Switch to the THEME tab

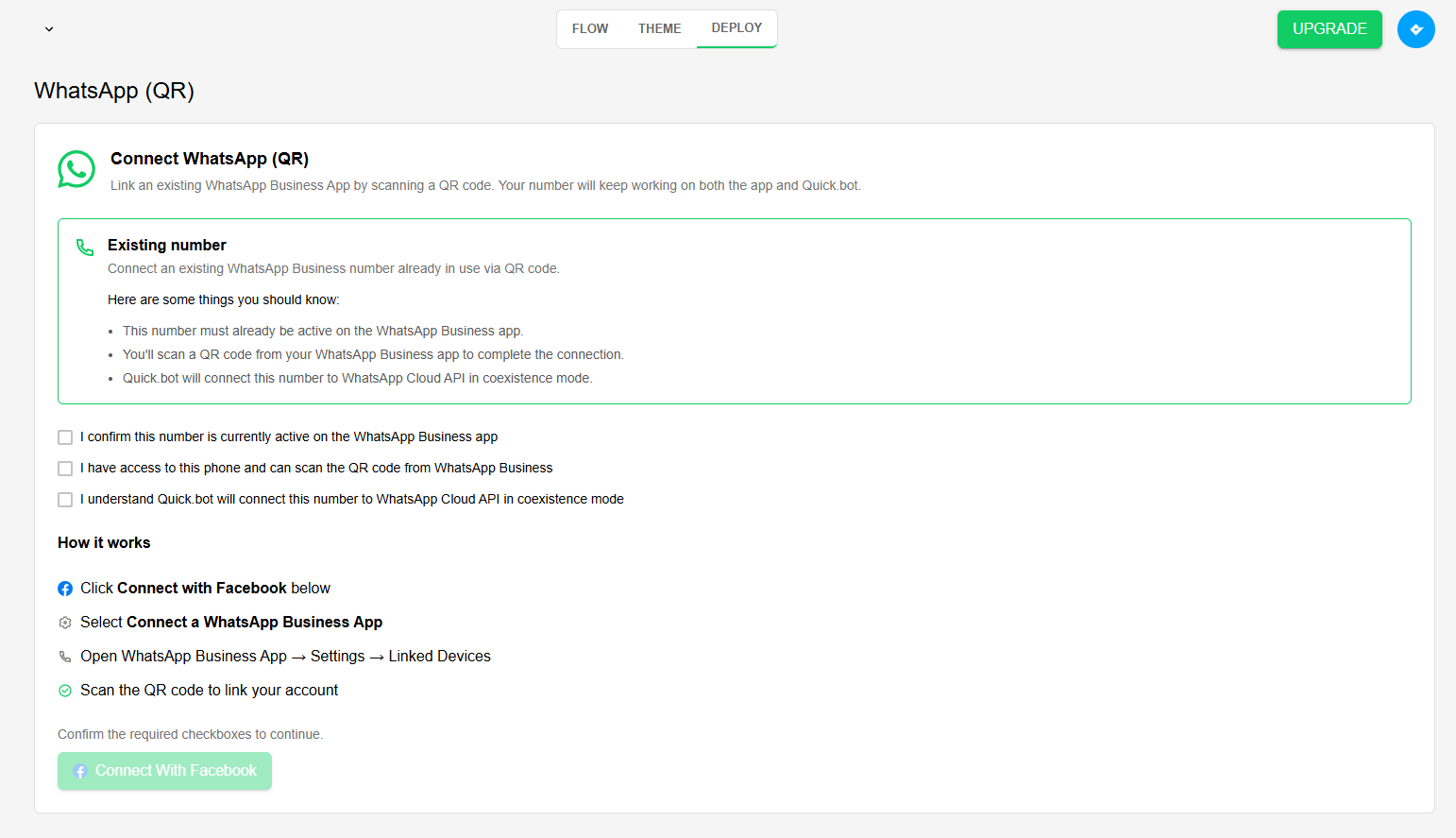[x=659, y=29]
